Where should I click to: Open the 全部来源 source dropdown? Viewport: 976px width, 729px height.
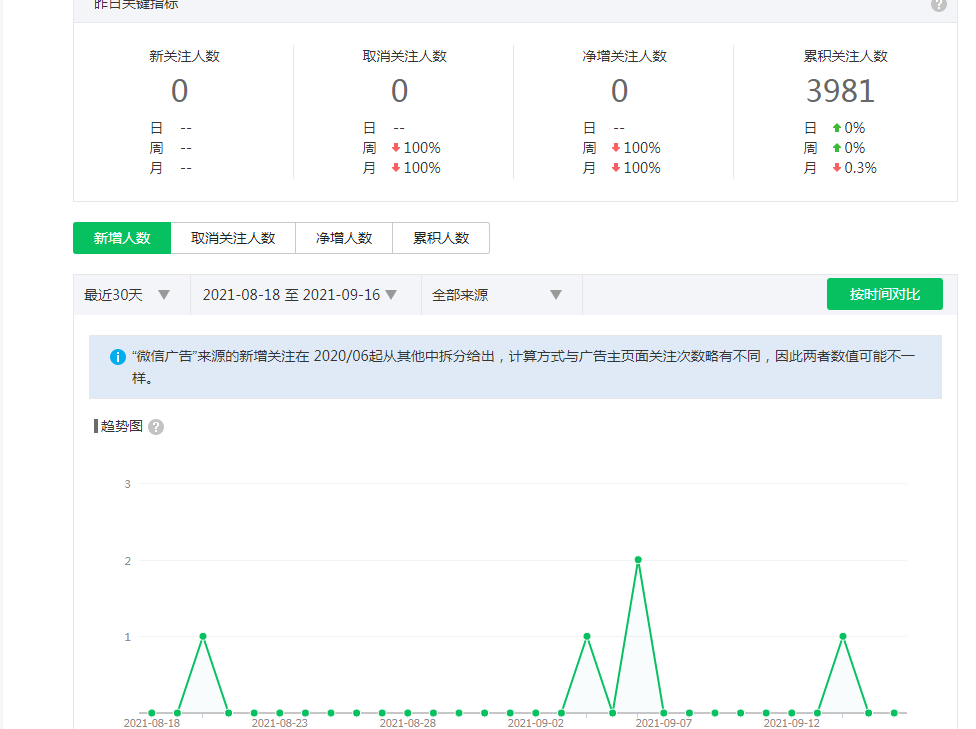tap(497, 295)
